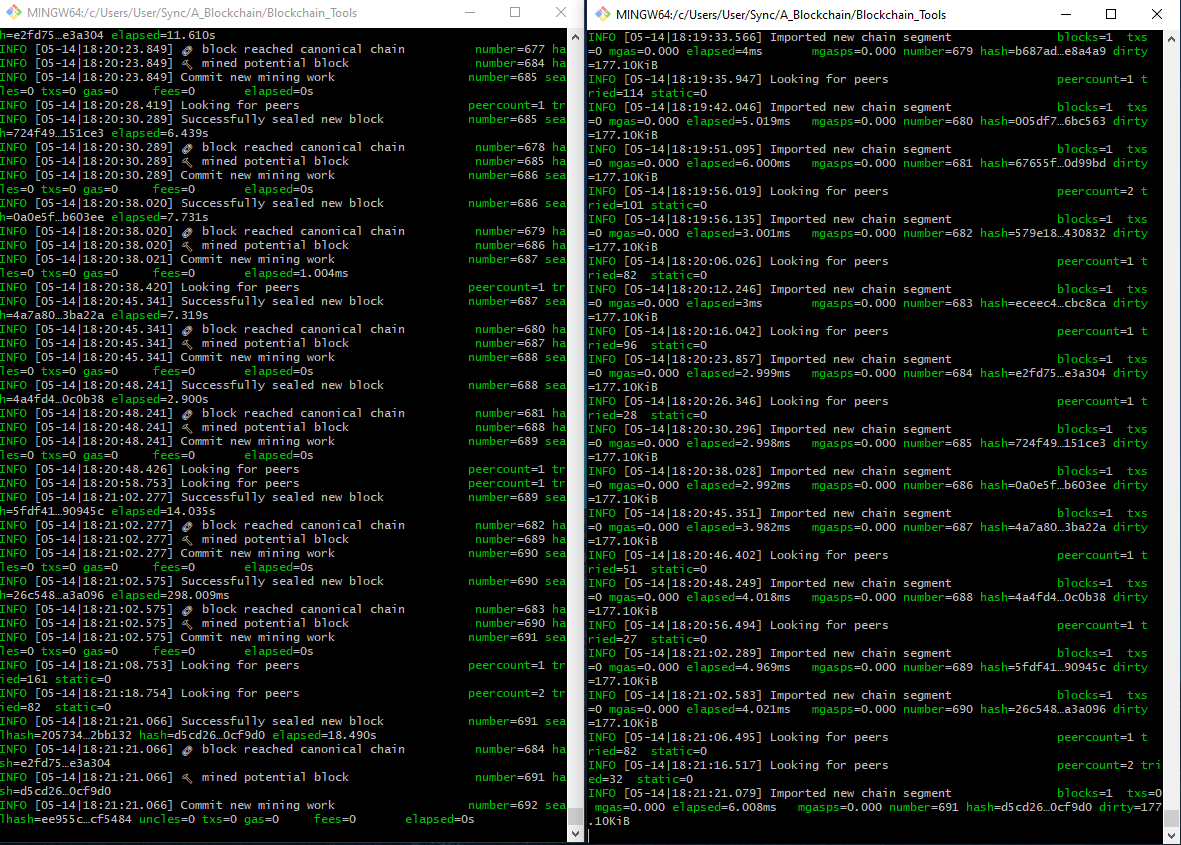Click 'h=724f49…151ce3 elapsed=6.439s' in left terminal
1181x845 pixels.
tap(104, 133)
